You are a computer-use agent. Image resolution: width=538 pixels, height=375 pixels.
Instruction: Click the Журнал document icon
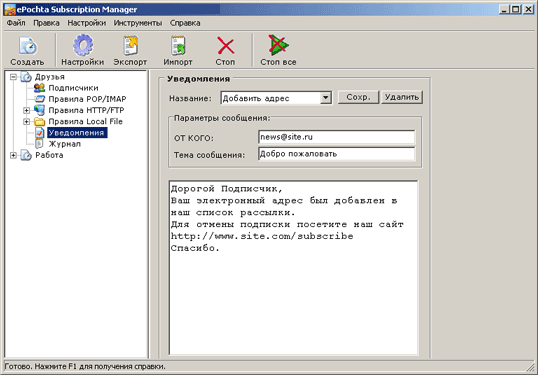[x=39, y=144]
